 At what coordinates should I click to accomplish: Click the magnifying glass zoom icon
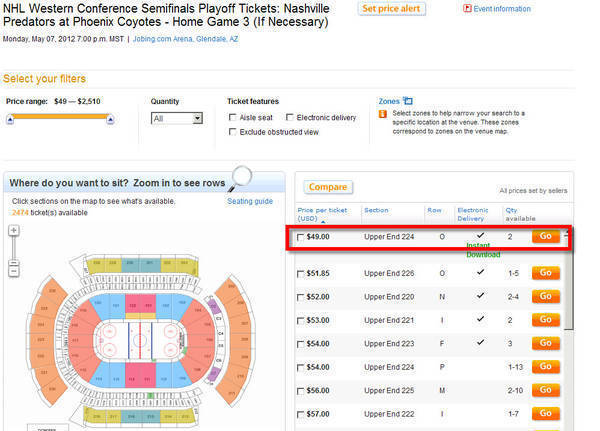(240, 178)
